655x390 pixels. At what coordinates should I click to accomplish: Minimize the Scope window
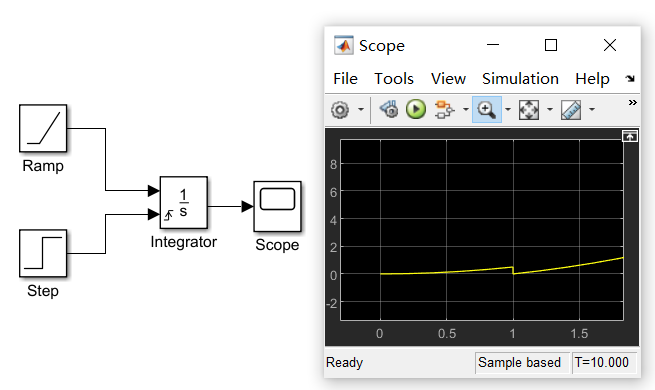click(493, 45)
